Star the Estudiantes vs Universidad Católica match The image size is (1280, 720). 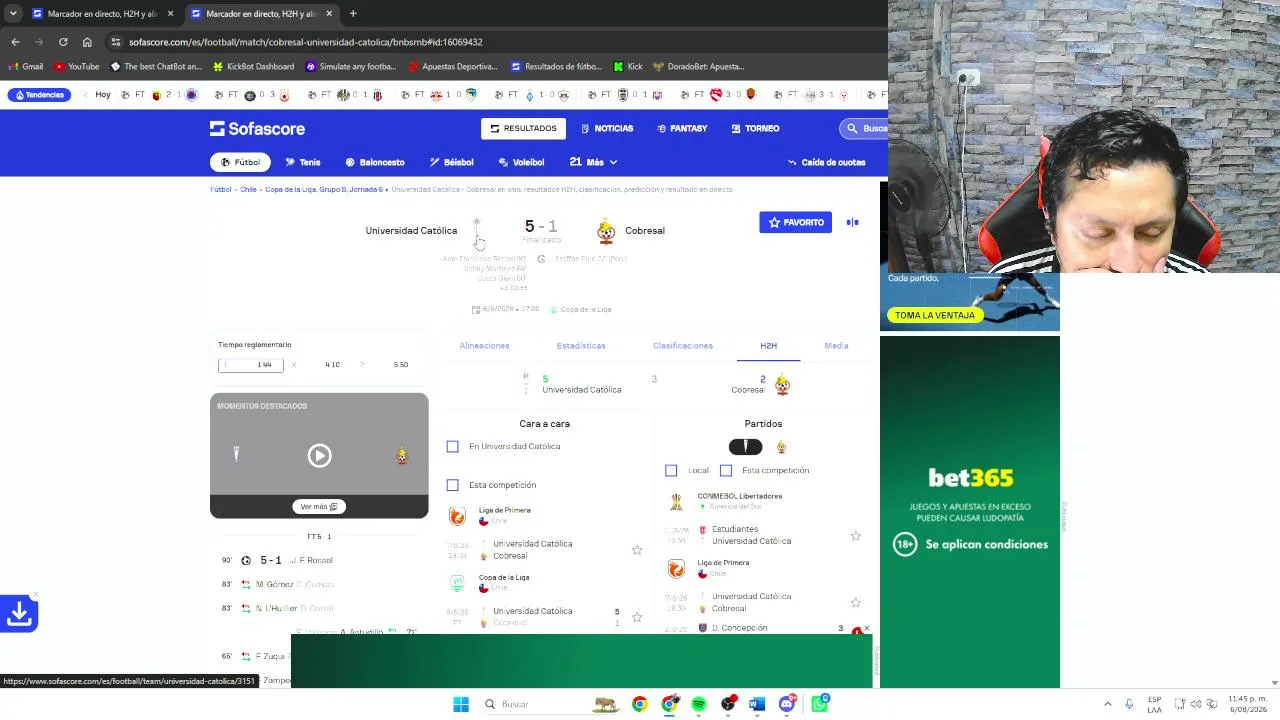pos(855,536)
